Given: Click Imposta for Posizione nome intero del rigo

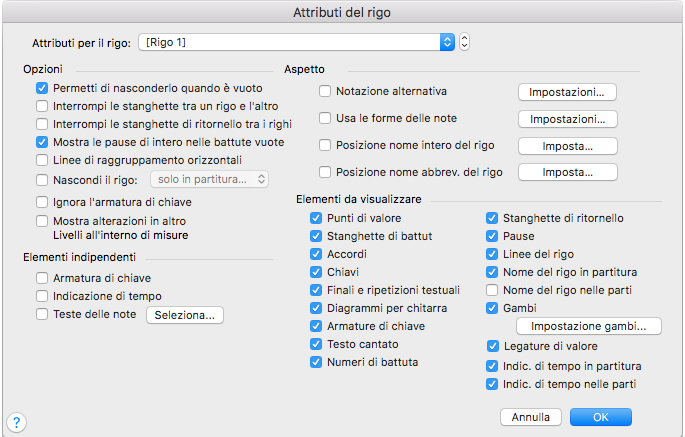Looking at the screenshot, I should (567, 146).
